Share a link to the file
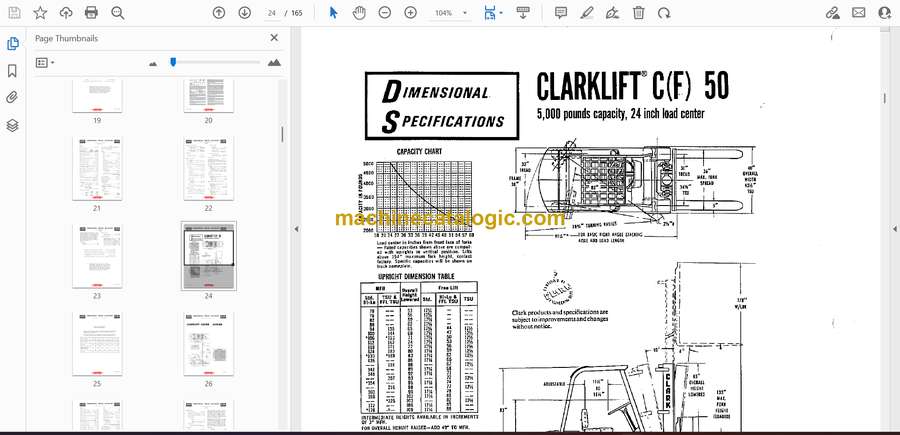This screenshot has height=435, width=900. (x=833, y=13)
